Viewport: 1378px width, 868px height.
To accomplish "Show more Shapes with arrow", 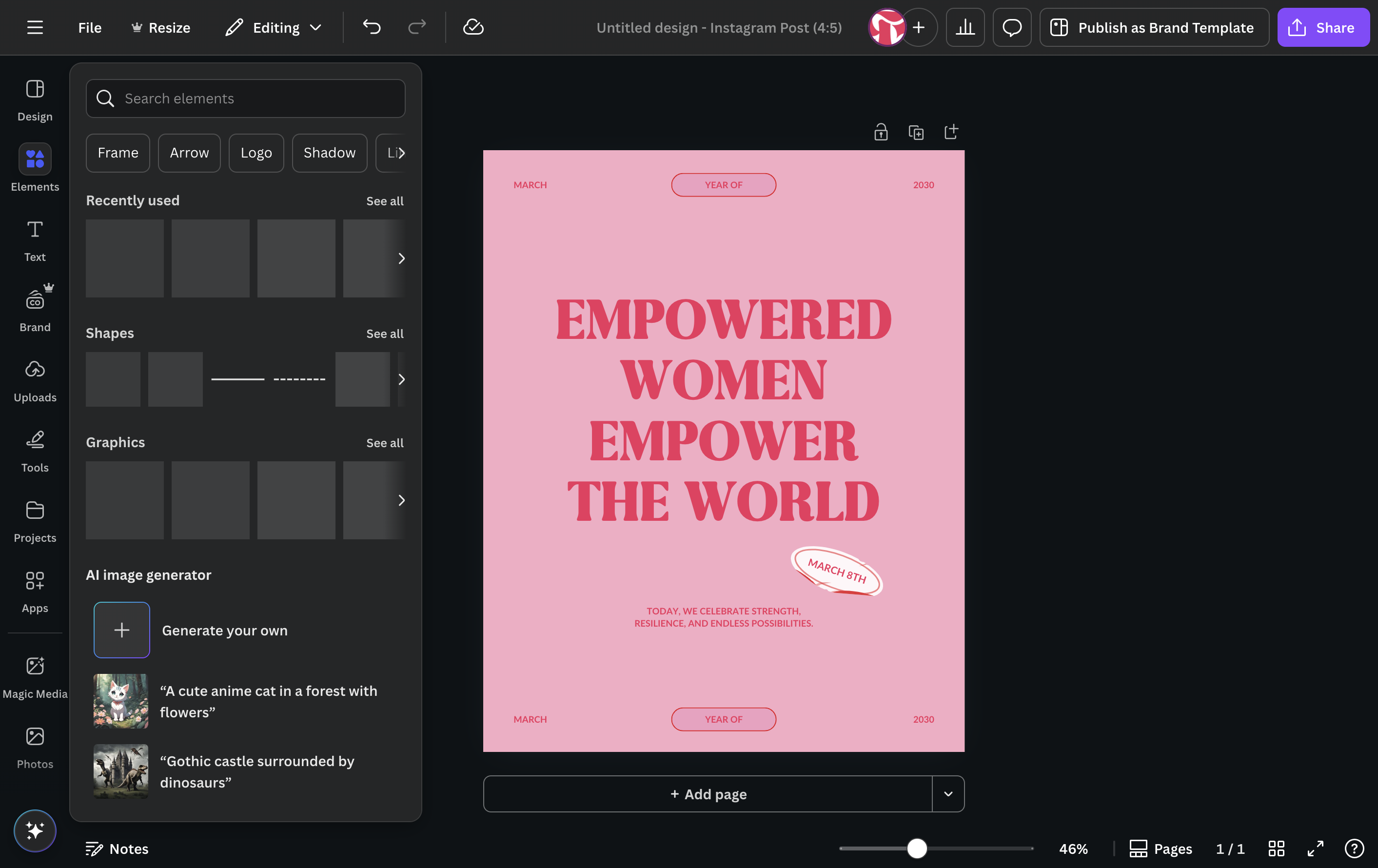I will [x=401, y=379].
